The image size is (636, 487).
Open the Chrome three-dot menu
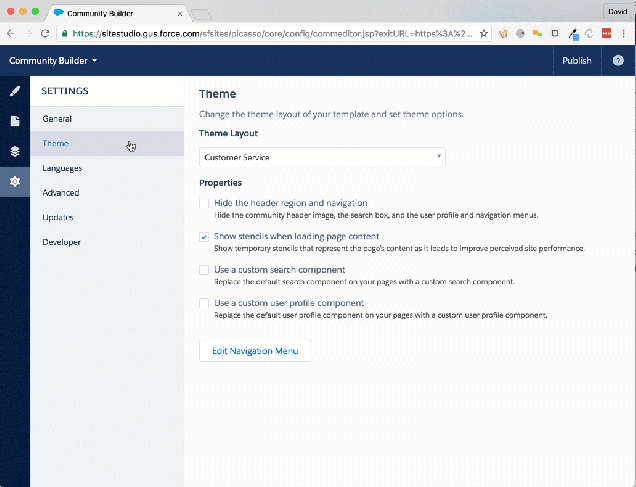point(624,33)
